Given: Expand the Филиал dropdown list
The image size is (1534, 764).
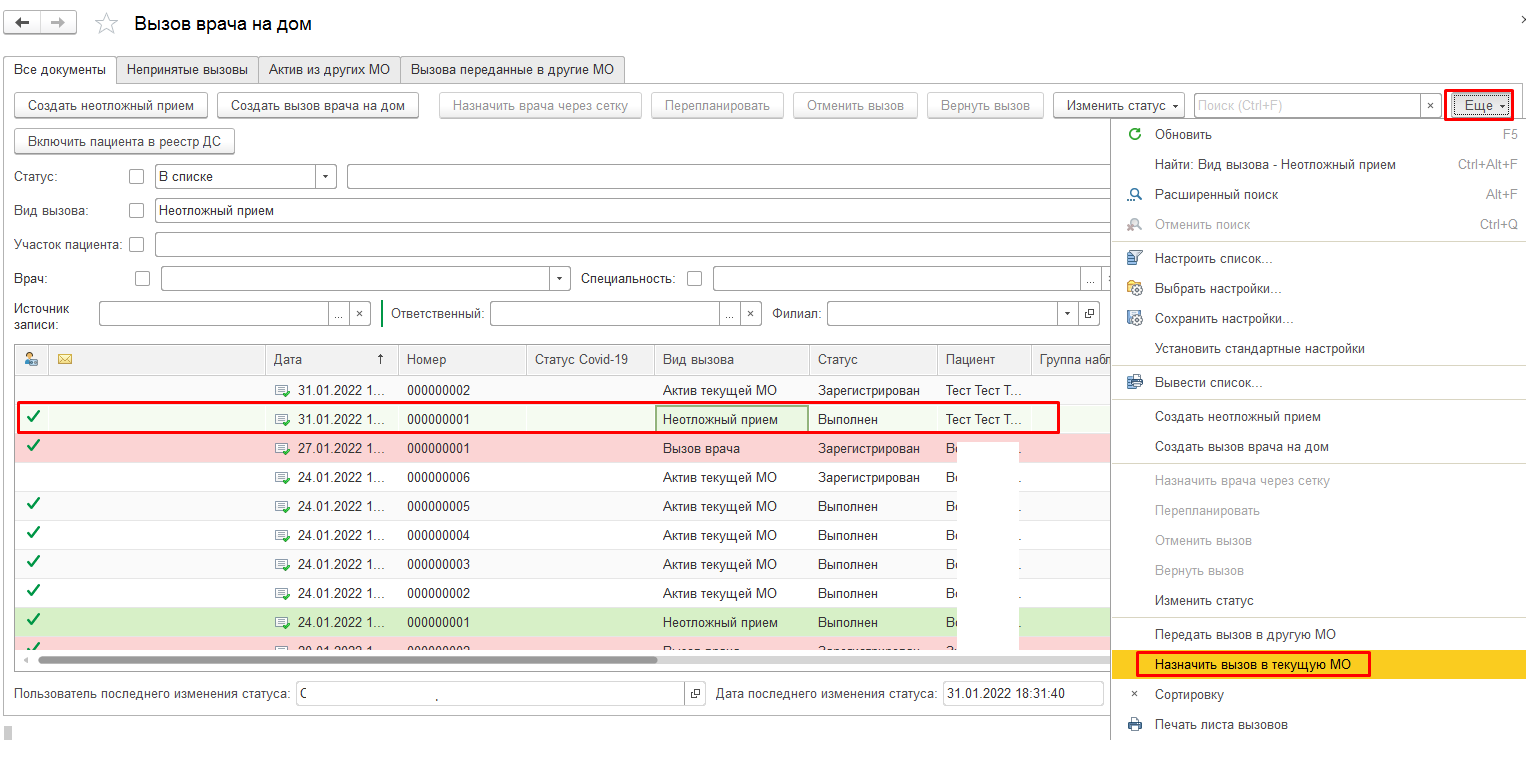Looking at the screenshot, I should click(x=1068, y=314).
